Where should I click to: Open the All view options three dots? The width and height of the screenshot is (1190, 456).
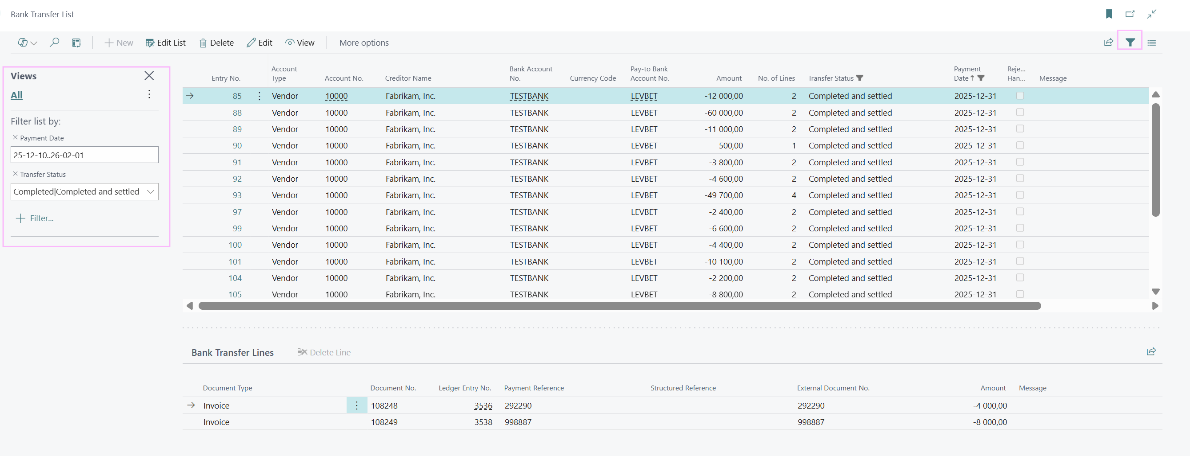[149, 94]
